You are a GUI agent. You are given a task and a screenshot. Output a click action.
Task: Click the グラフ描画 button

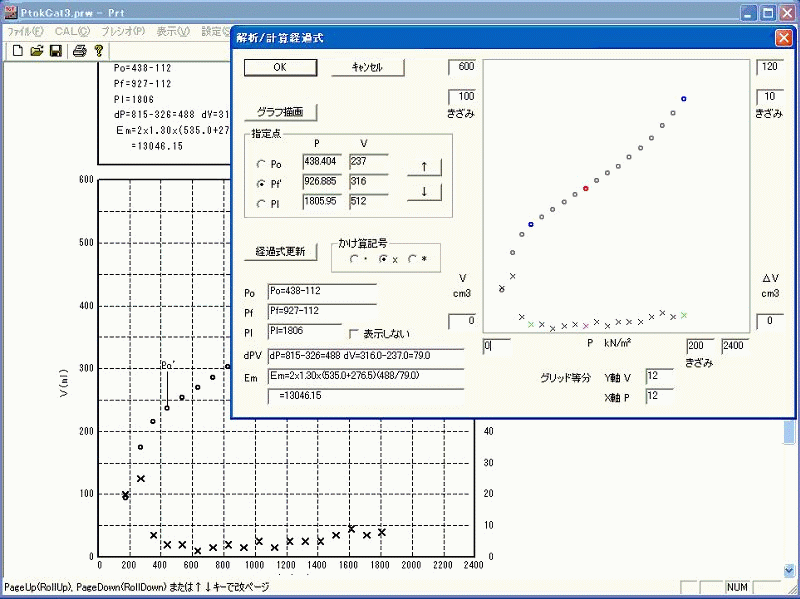click(280, 111)
